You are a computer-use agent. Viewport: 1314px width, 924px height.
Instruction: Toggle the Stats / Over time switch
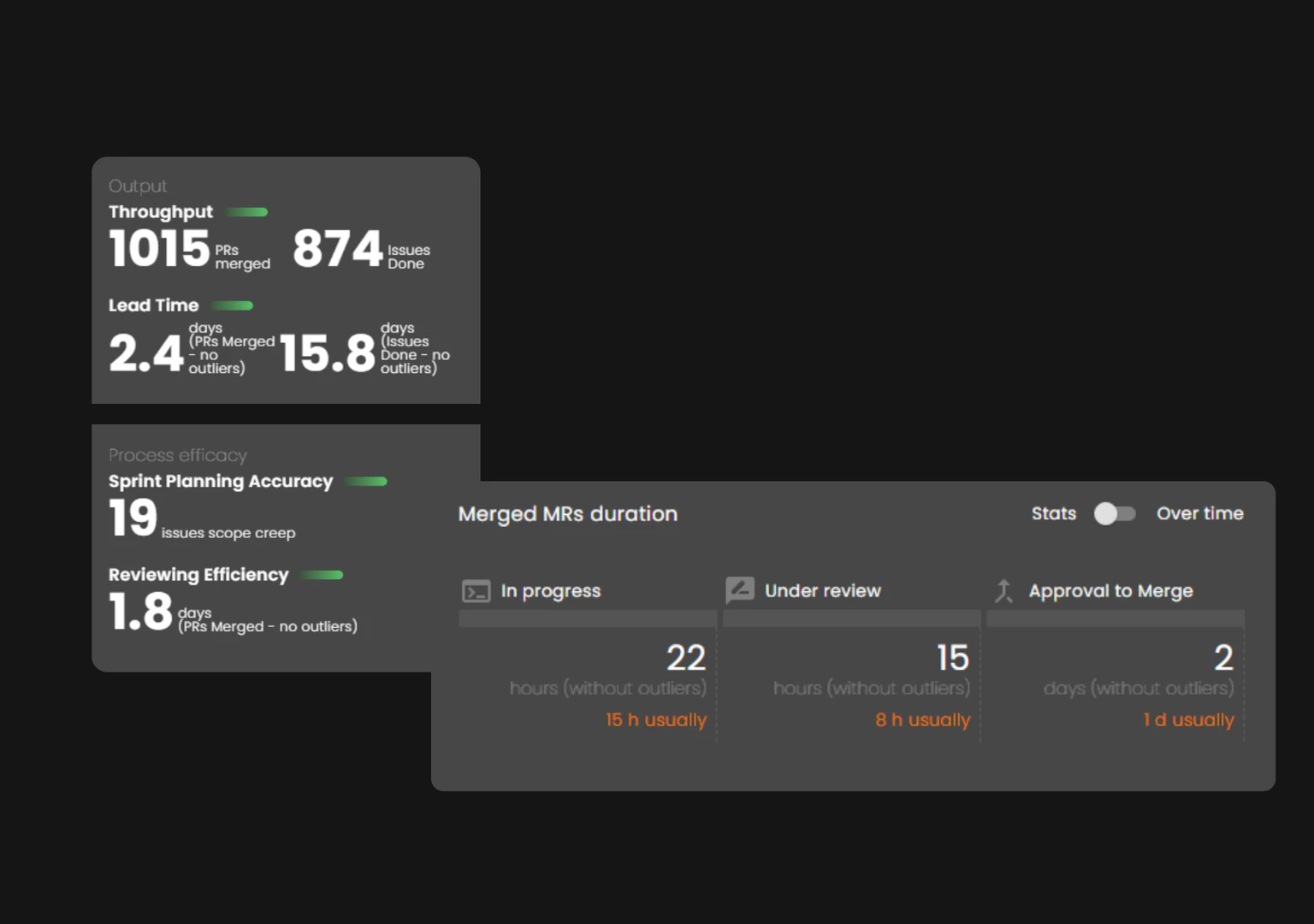pos(1115,513)
